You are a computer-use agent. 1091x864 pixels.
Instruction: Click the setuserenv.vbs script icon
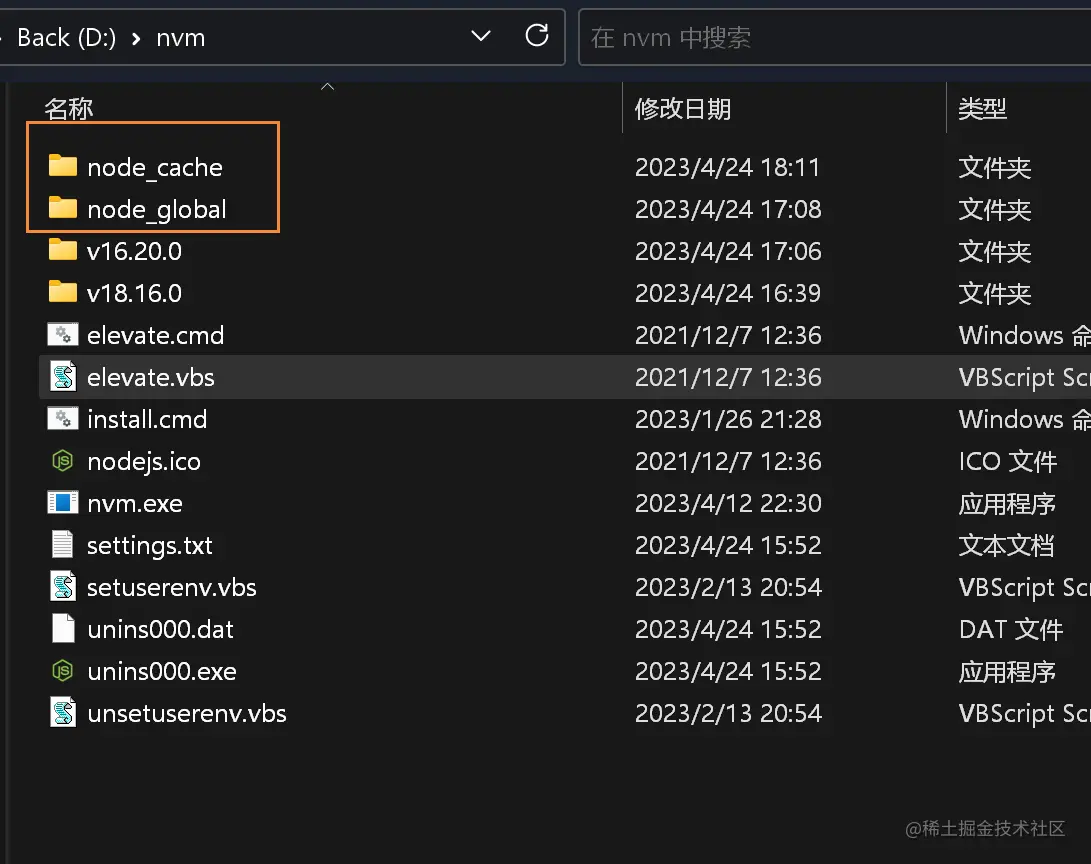[63, 586]
